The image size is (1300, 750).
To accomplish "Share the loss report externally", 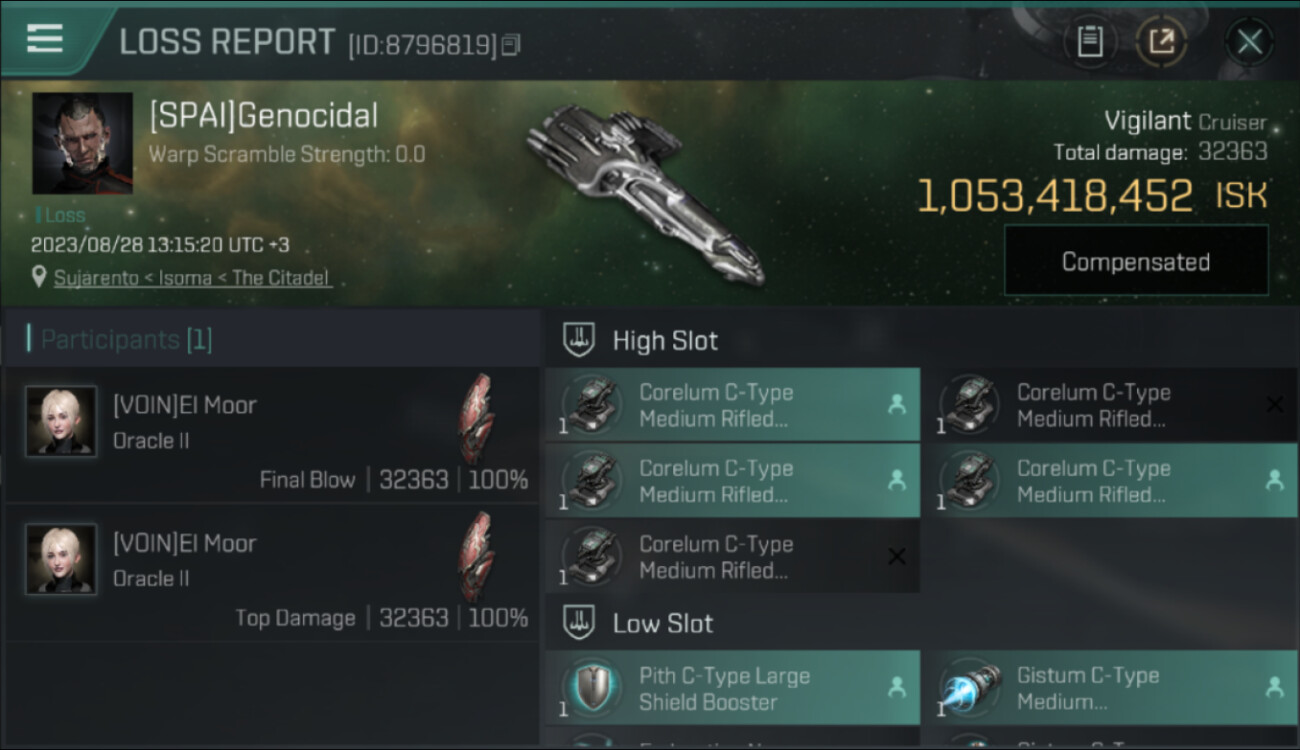I will click(x=1161, y=42).
